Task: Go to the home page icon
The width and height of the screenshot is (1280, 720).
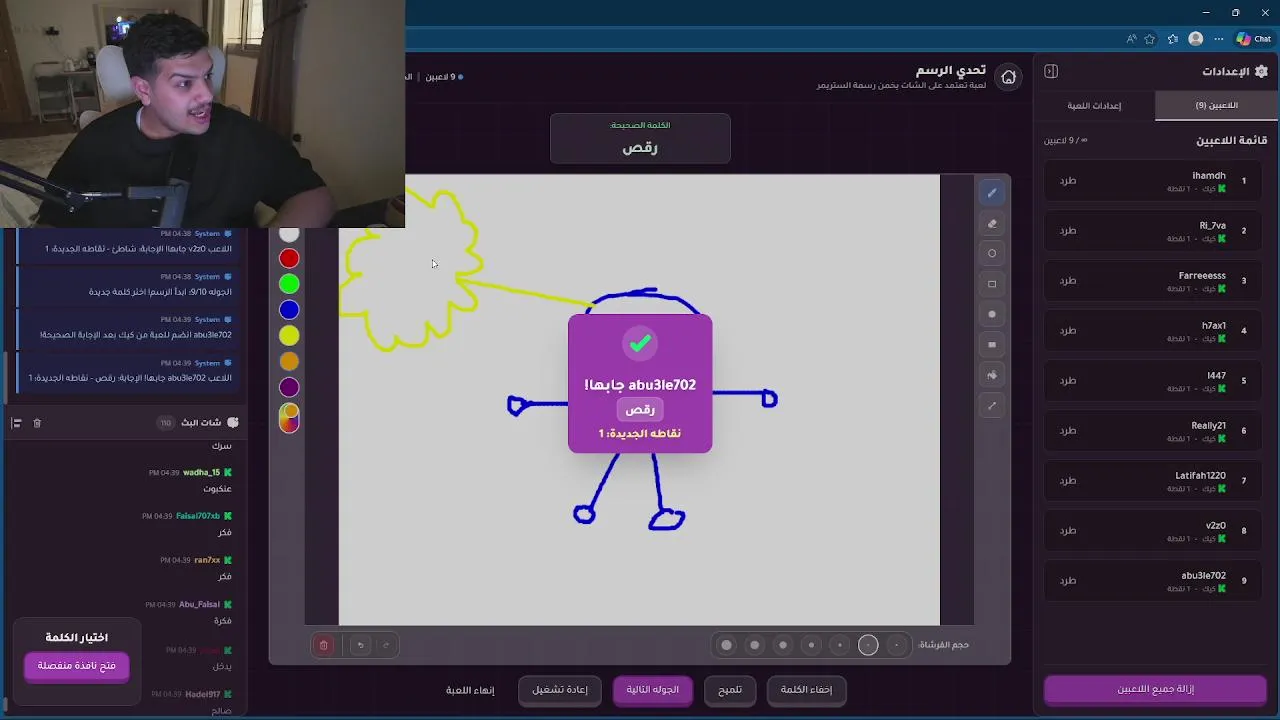Action: tap(1009, 77)
